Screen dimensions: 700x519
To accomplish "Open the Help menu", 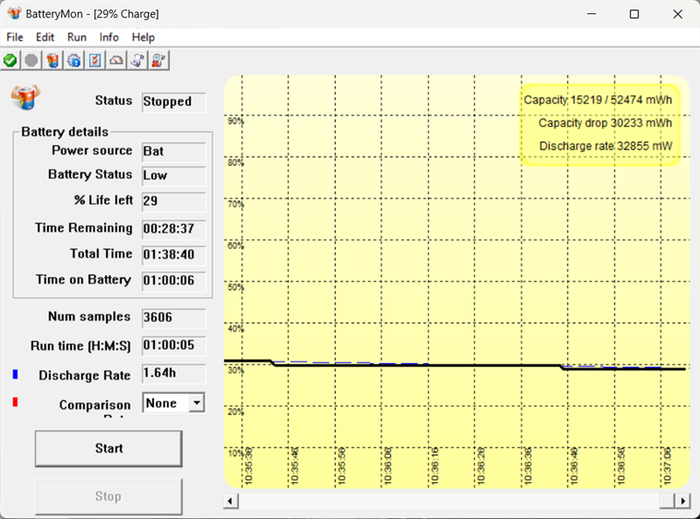I will coord(143,37).
